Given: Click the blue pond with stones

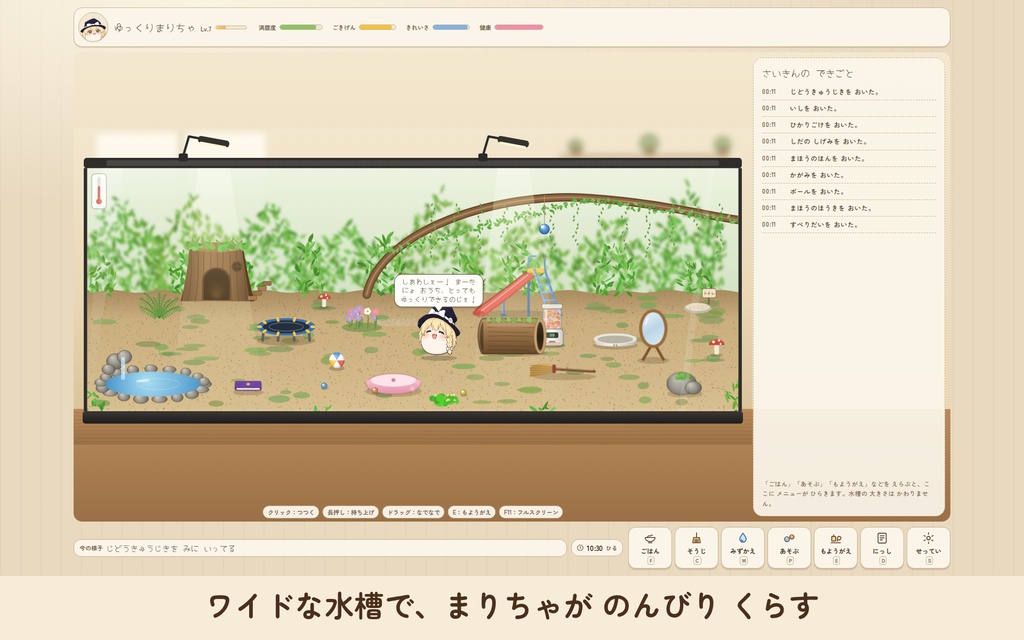Looking at the screenshot, I should tap(152, 379).
